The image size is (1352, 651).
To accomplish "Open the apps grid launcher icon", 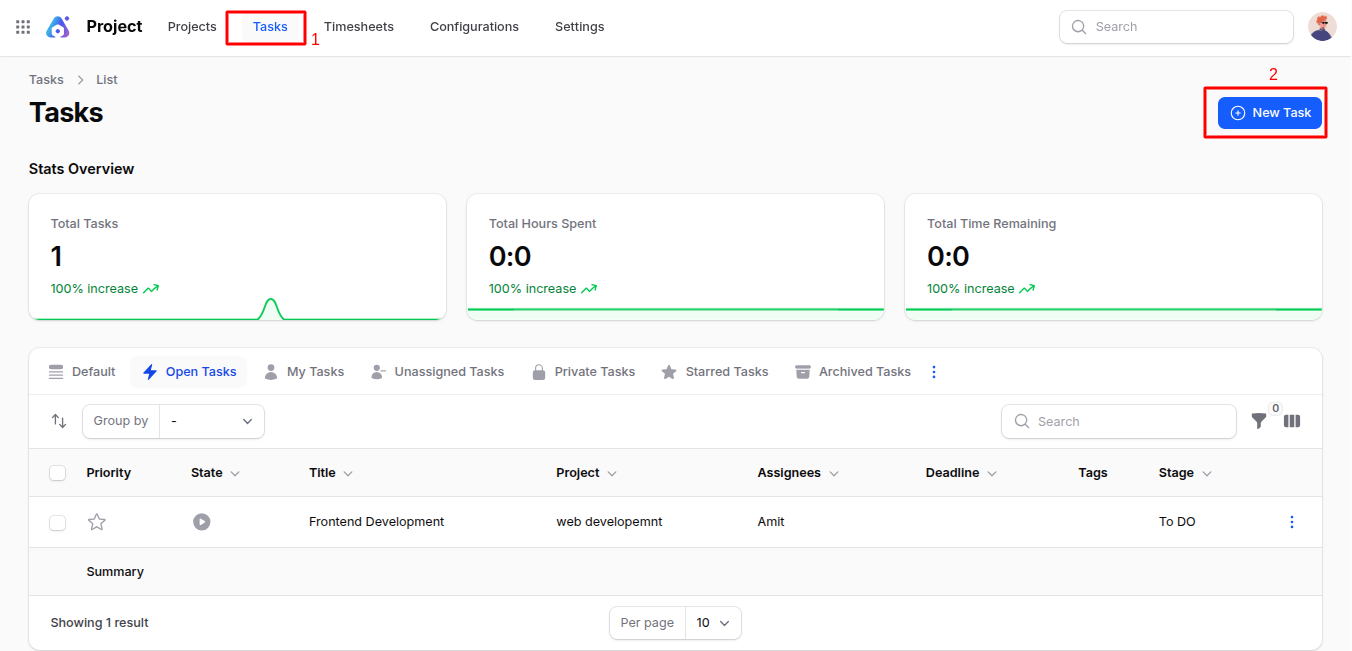I will (23, 27).
